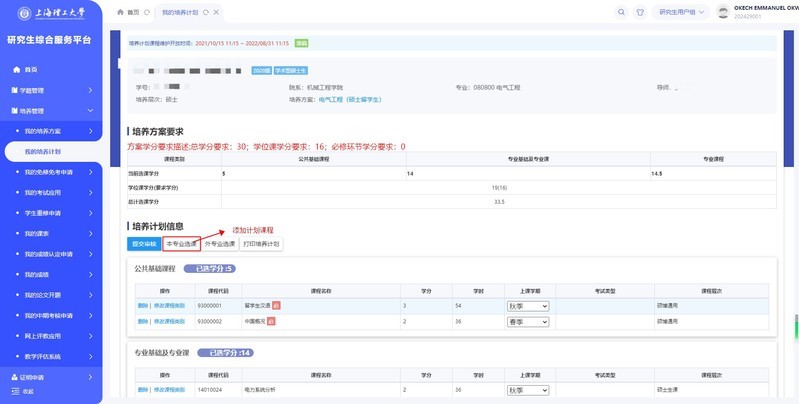Open semester dropdown for 中国概况 course
This screenshot has width=799, height=404.
click(530, 320)
